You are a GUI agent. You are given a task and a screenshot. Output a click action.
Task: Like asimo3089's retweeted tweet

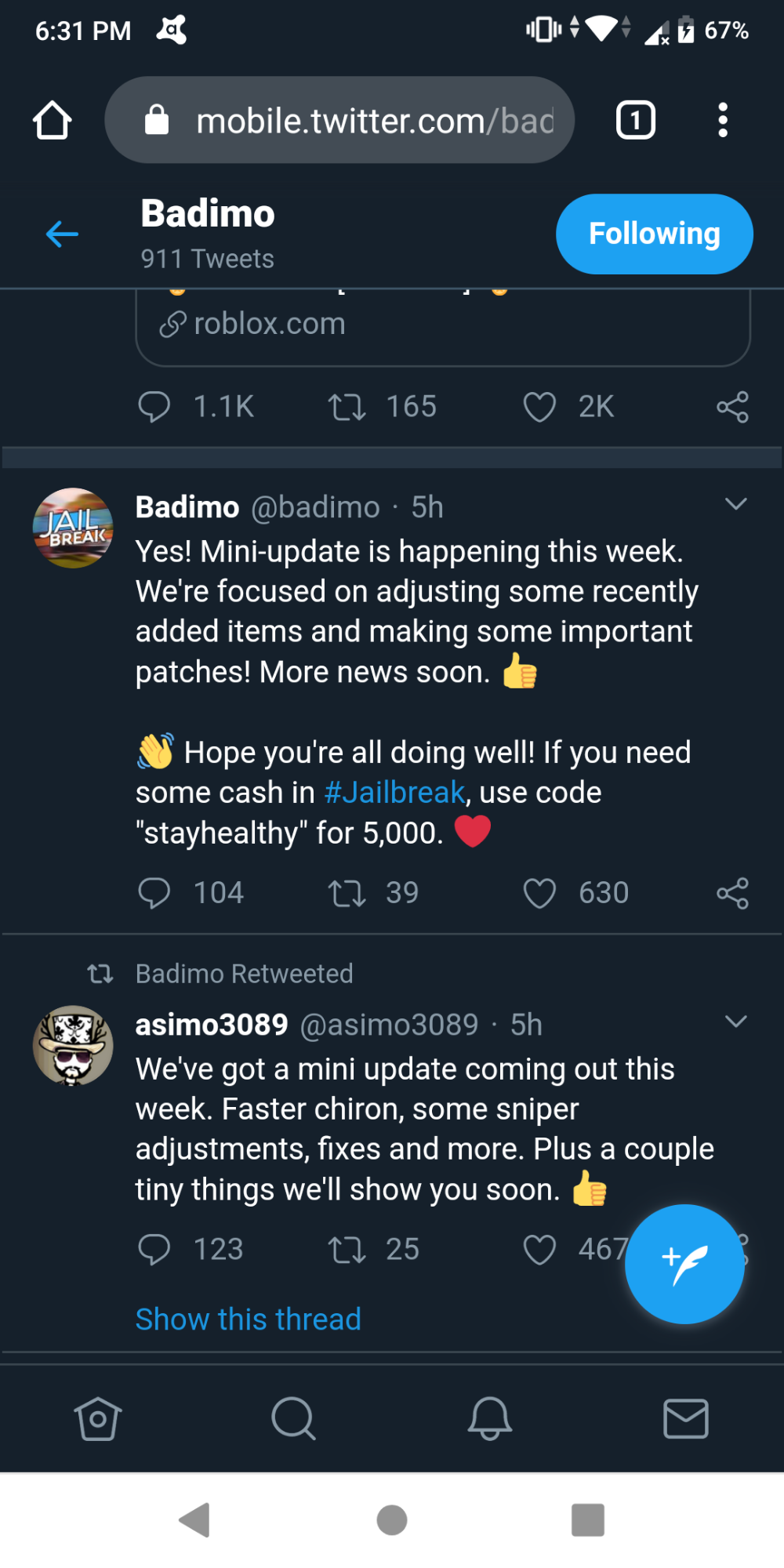click(539, 1250)
